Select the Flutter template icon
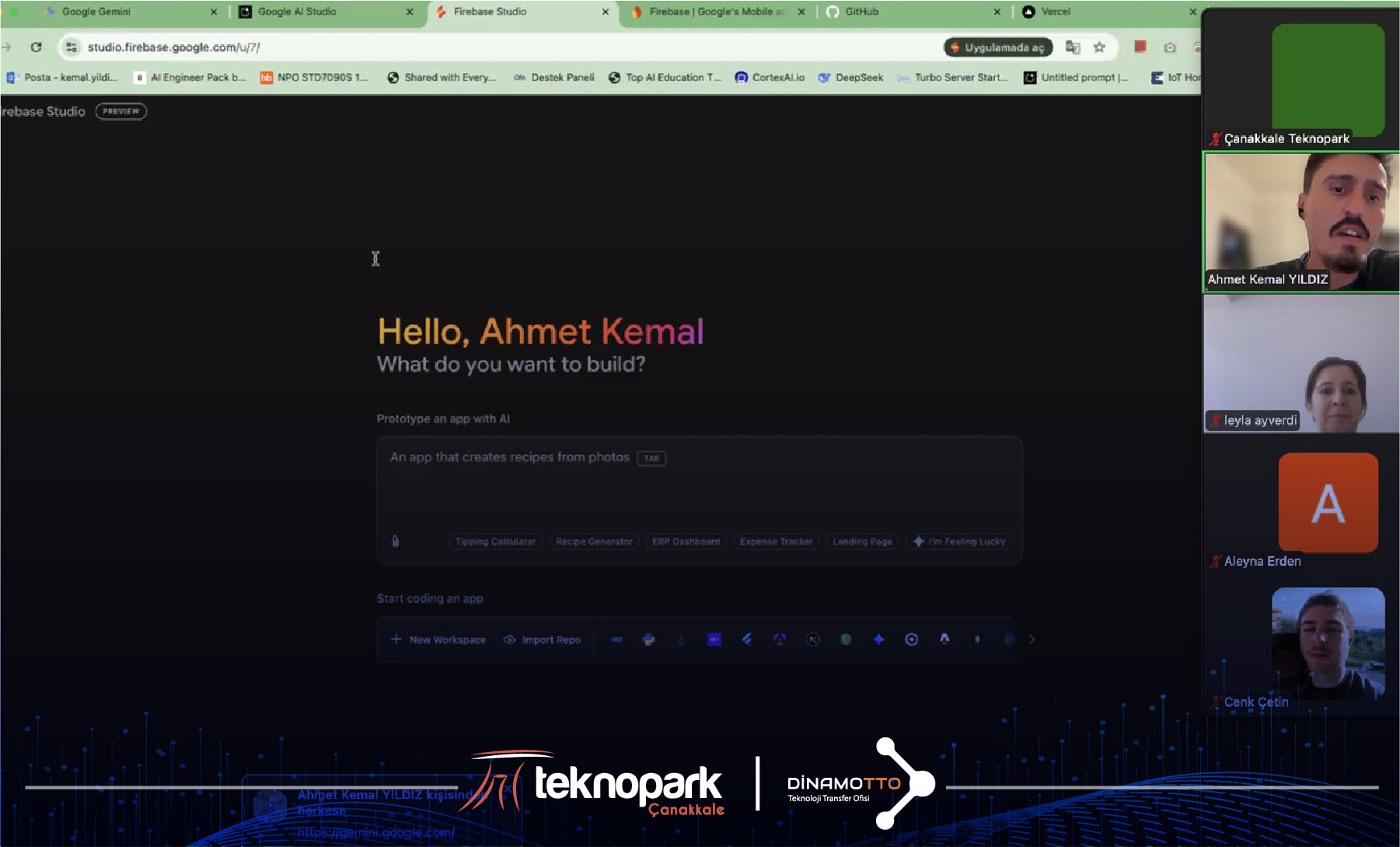 click(x=747, y=639)
